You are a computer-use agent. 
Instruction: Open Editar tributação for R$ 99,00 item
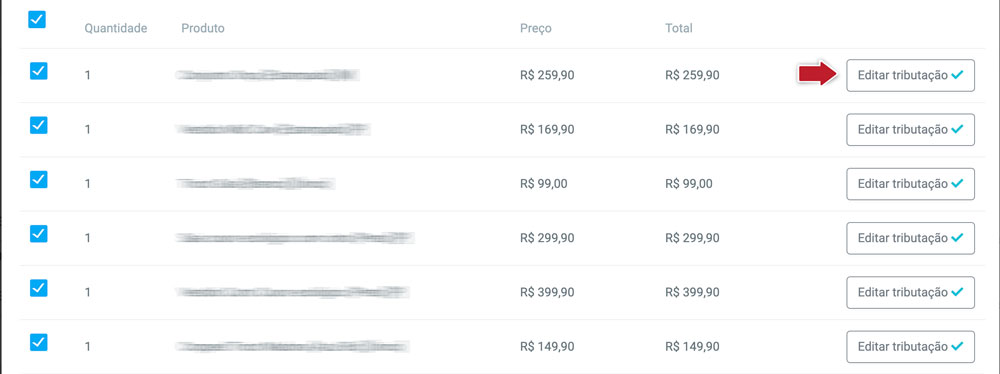910,184
